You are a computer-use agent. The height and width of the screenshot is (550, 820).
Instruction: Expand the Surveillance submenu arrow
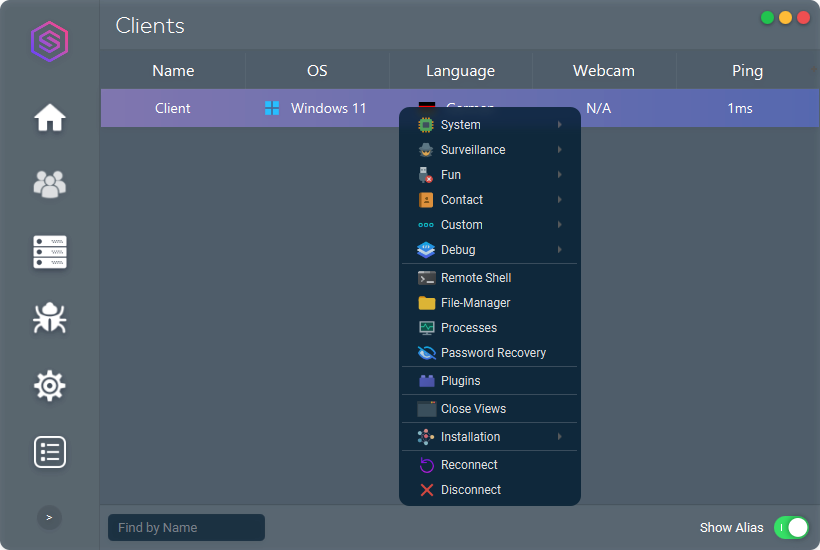(x=560, y=150)
